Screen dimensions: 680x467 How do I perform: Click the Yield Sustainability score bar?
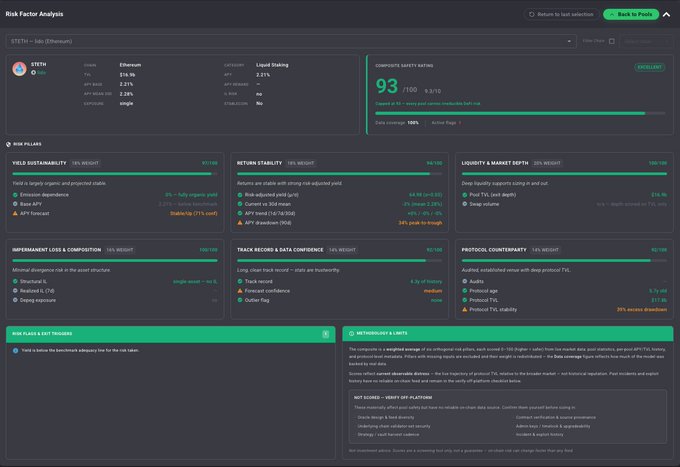[x=115, y=174]
